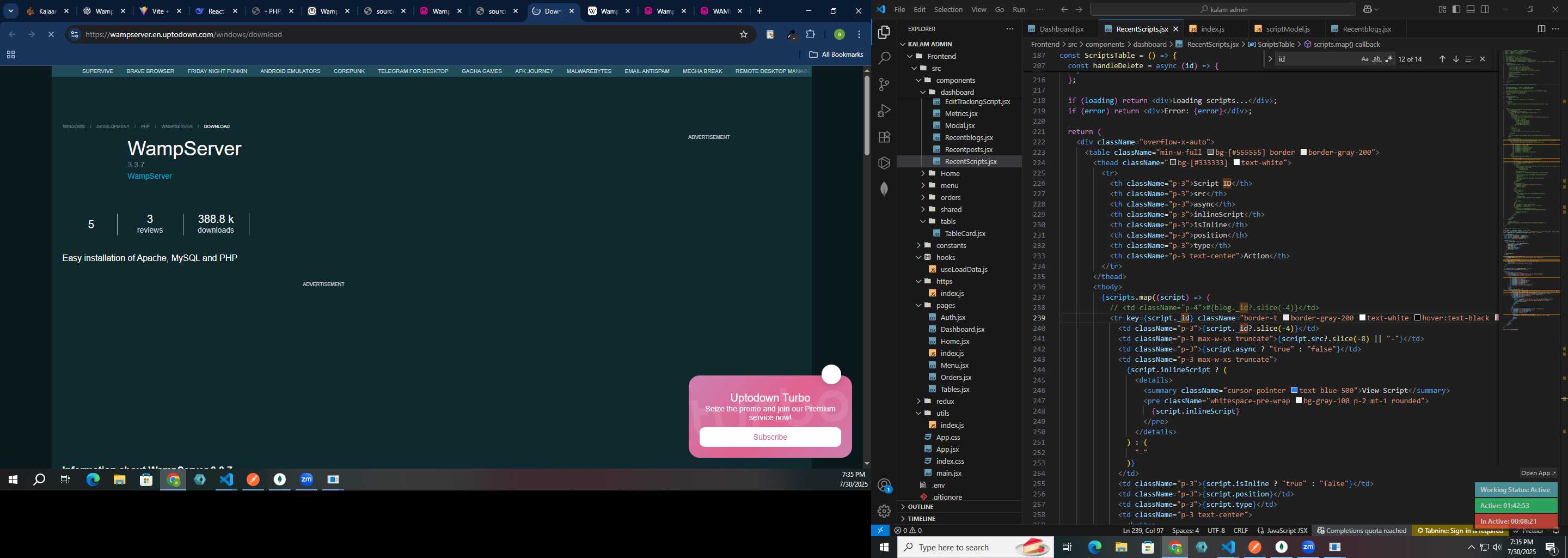The height and width of the screenshot is (558, 1568).
Task: Split the VS Code editor right
Action: pos(1541,29)
